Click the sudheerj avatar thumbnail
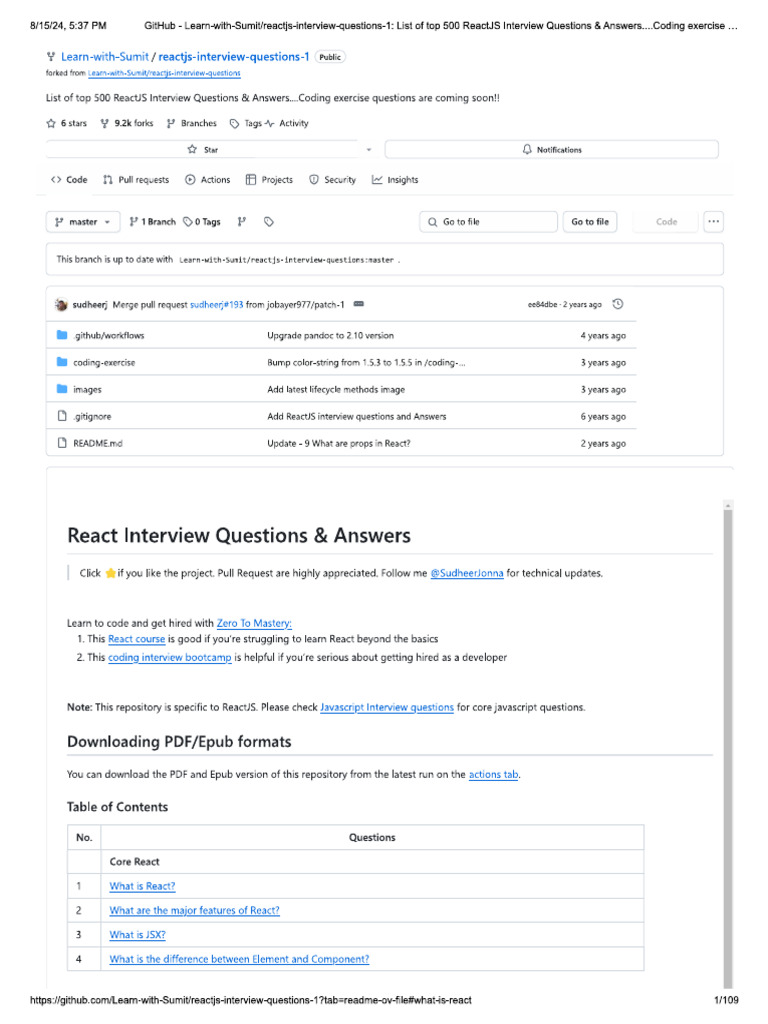 (x=62, y=304)
